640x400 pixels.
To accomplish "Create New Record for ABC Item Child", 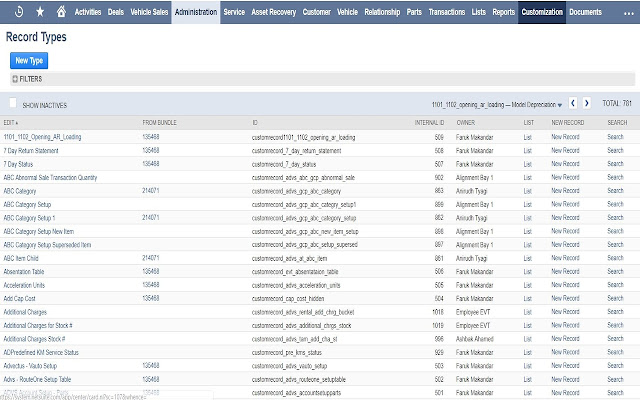I will (565, 258).
